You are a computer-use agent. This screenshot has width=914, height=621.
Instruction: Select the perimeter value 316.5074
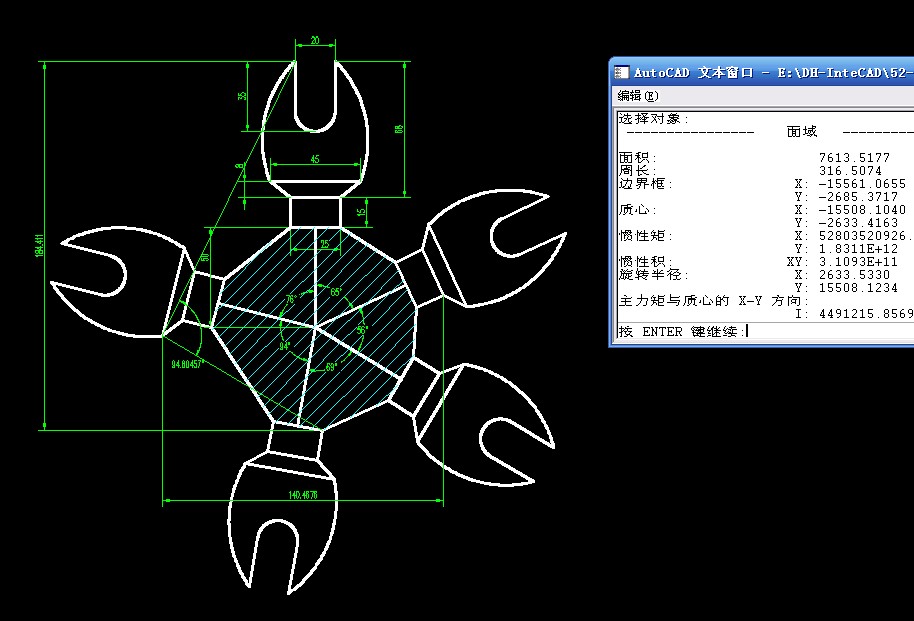850,171
